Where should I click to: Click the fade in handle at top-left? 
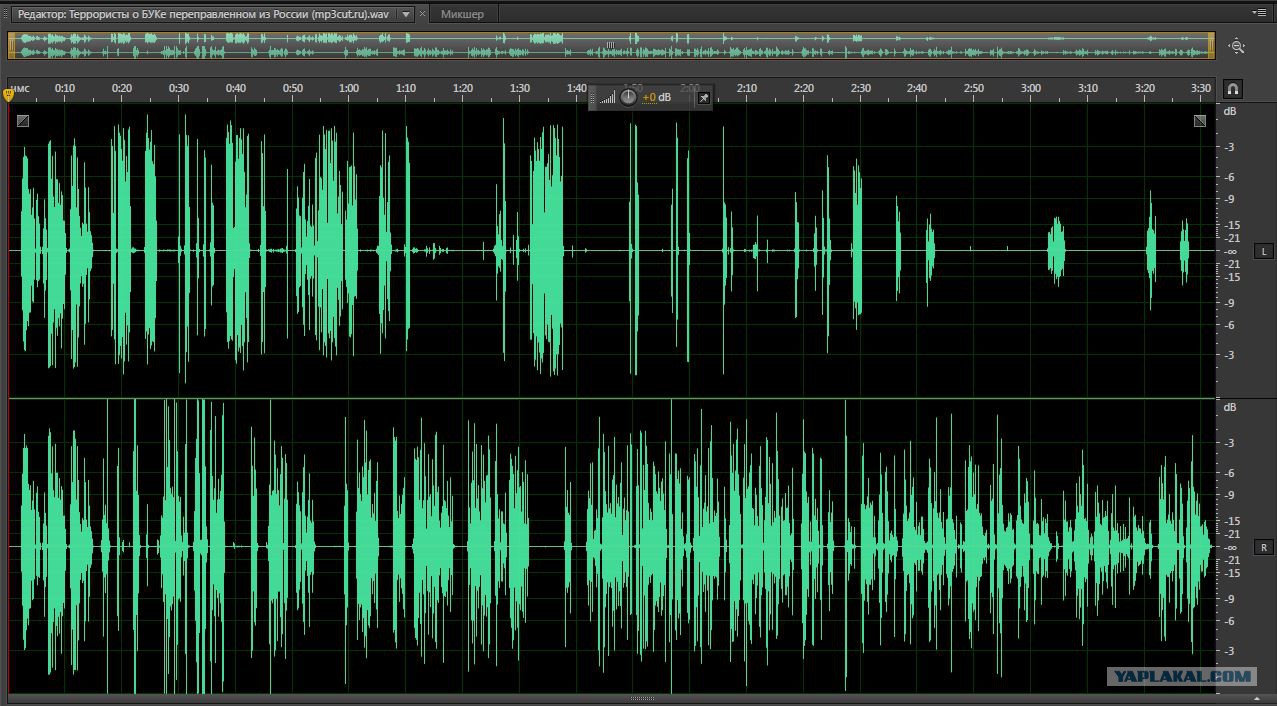click(x=23, y=121)
